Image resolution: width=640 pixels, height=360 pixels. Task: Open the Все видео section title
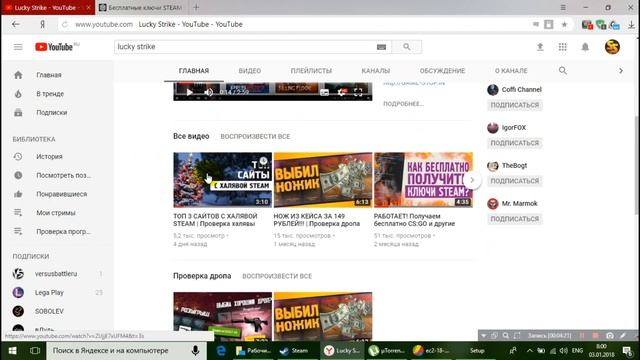(x=191, y=136)
